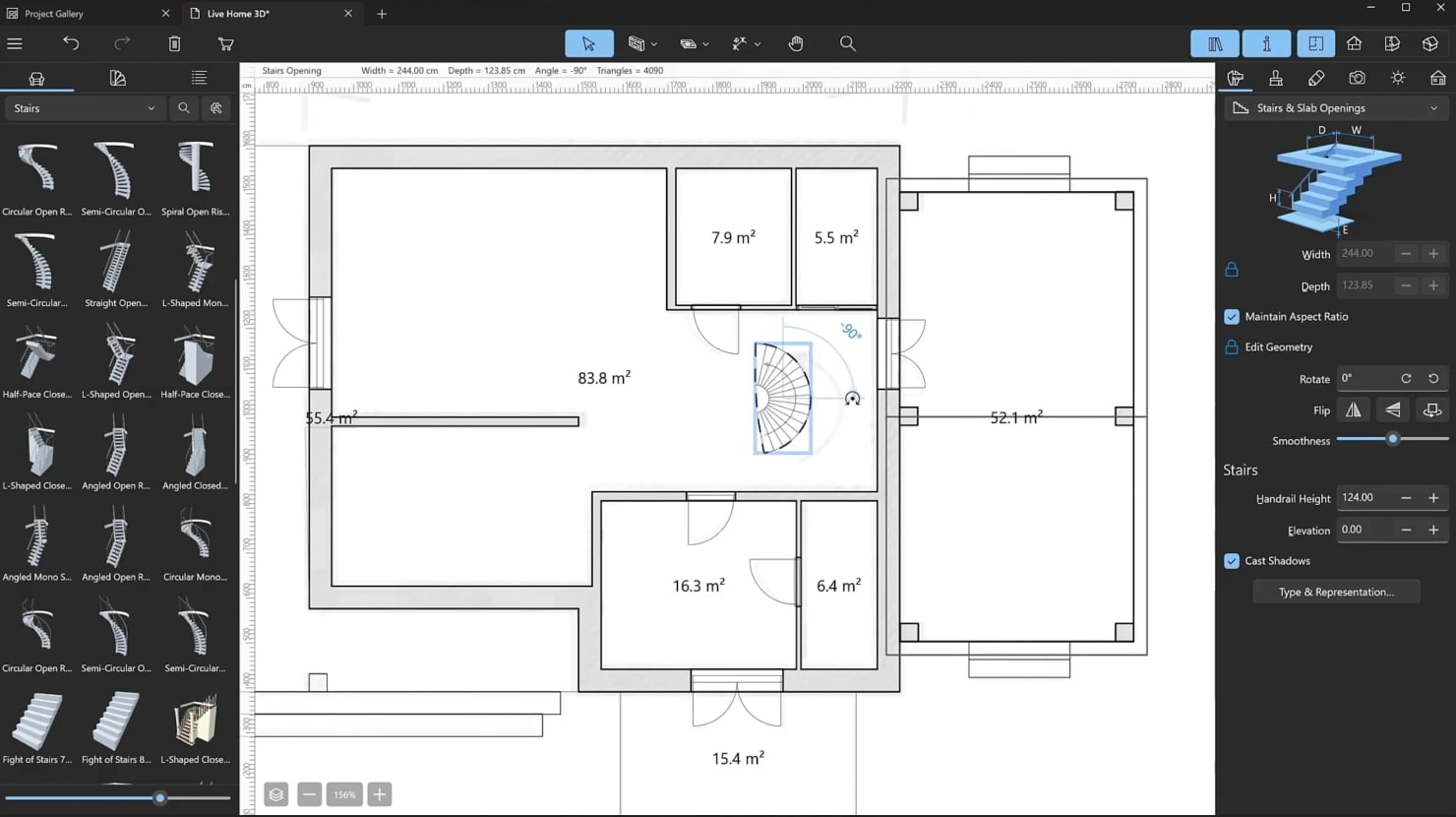Uncheck Cast Shadows
The height and width of the screenshot is (817, 1456).
(x=1232, y=561)
